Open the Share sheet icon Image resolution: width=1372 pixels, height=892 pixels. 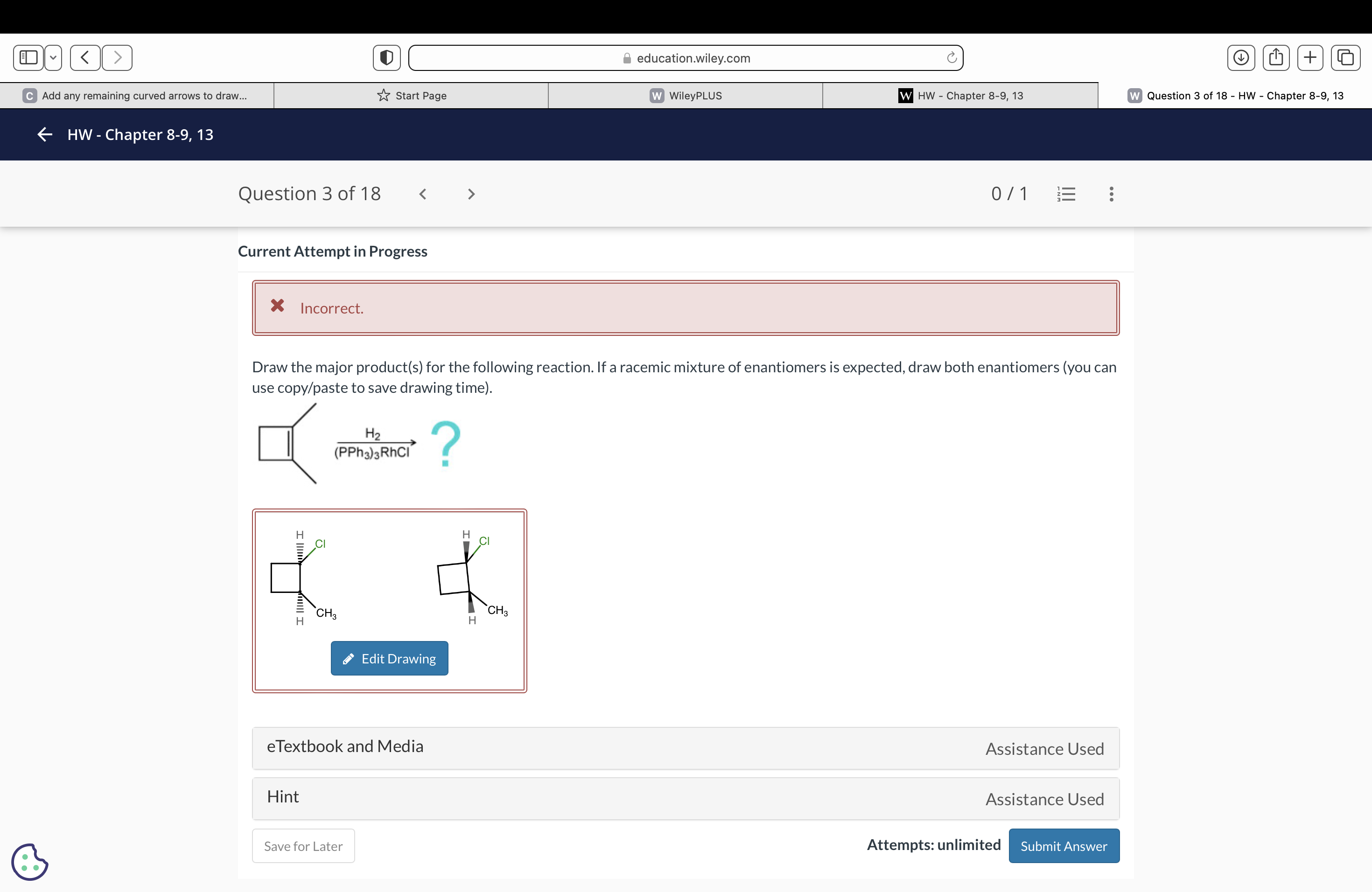click(1276, 57)
